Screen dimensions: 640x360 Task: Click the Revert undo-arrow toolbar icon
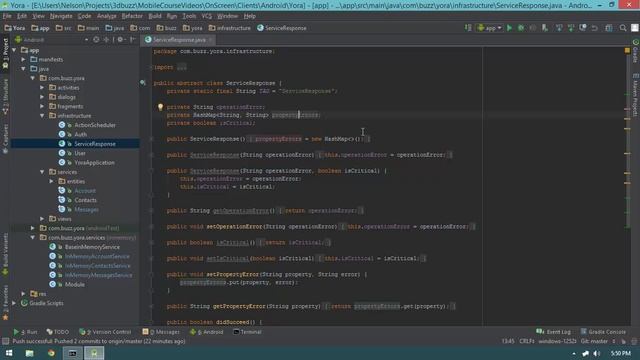(595, 28)
